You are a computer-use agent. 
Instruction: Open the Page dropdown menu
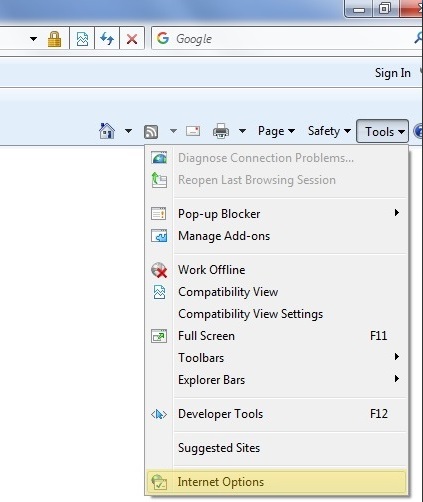[276, 131]
